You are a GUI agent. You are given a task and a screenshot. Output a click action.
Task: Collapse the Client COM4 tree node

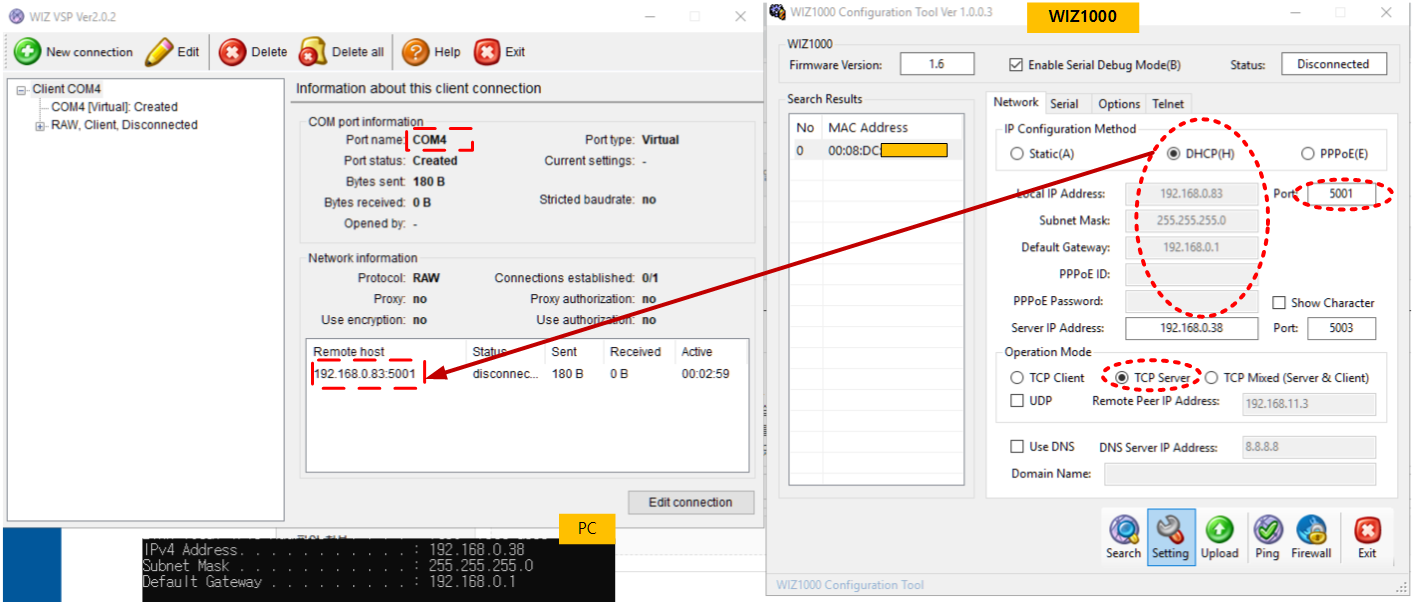21,89
